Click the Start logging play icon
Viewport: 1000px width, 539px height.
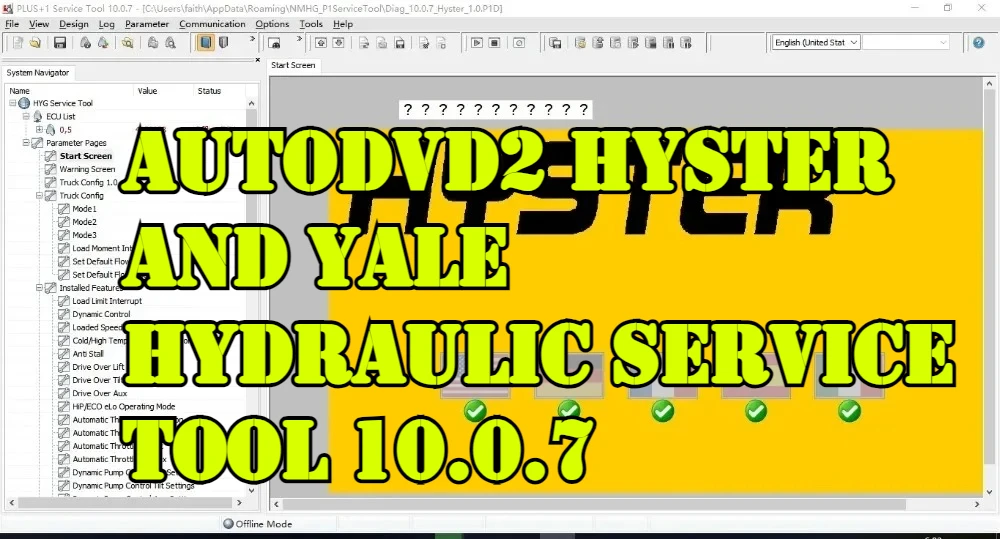(476, 43)
